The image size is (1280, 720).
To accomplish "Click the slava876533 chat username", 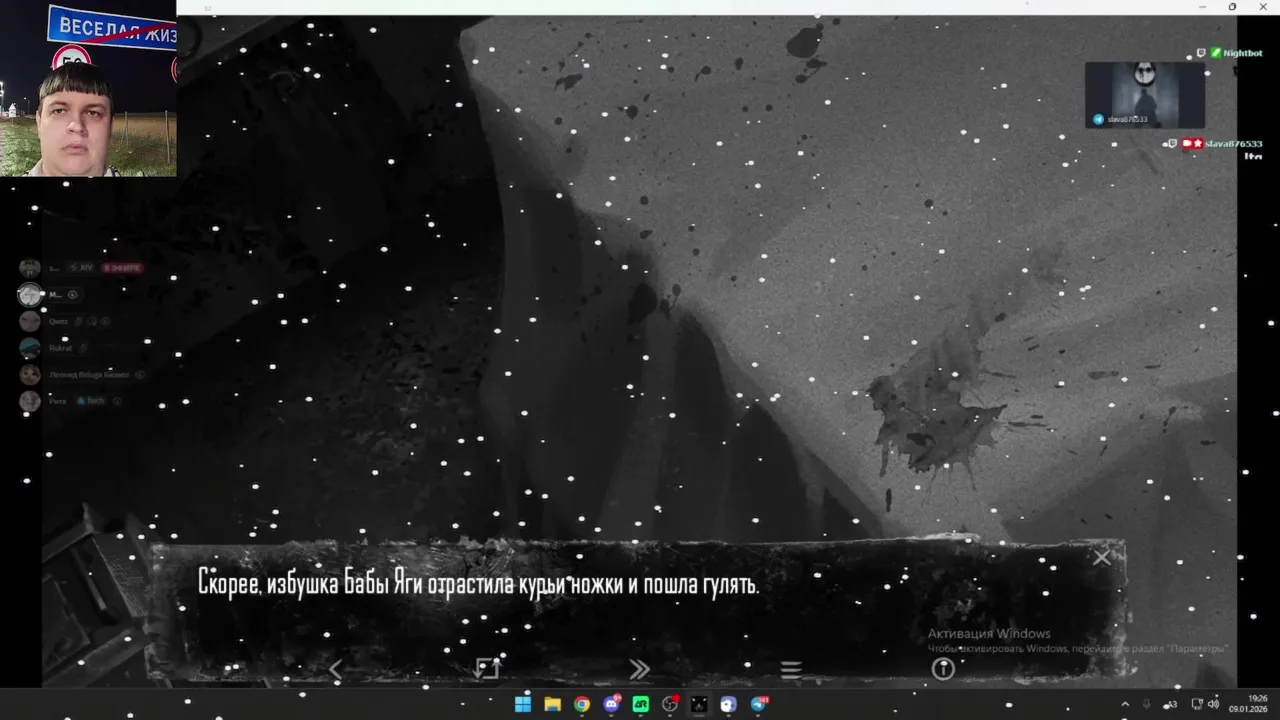I will coord(1233,144).
